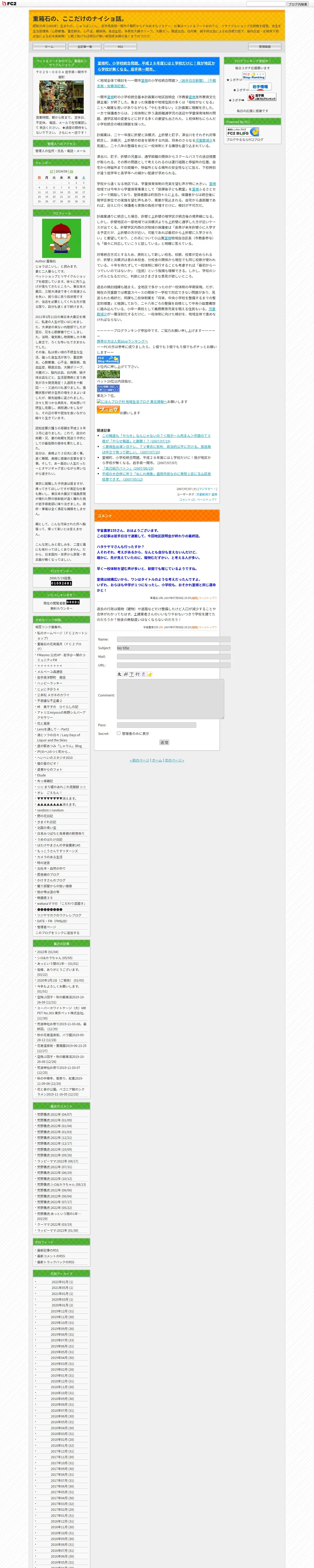Viewport: 314px width, 1568px height.
Task: Click the recycle shop photo thumbnail
Action: pyautogui.click(x=61, y=97)
